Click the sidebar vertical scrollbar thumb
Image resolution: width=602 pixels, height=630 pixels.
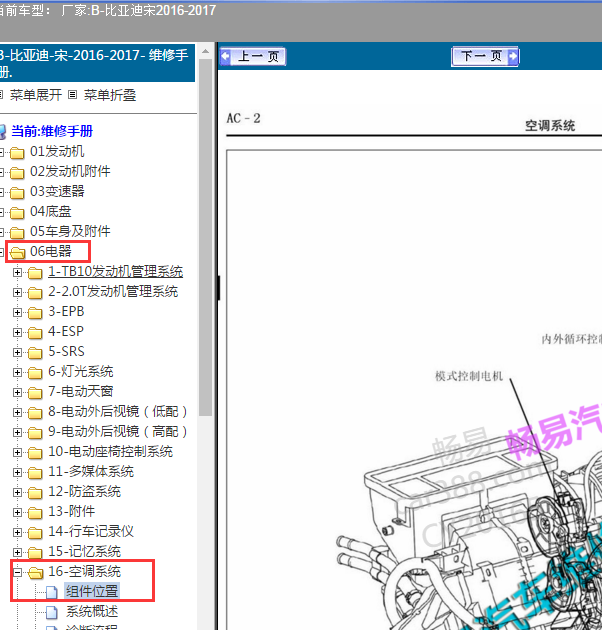point(205,237)
